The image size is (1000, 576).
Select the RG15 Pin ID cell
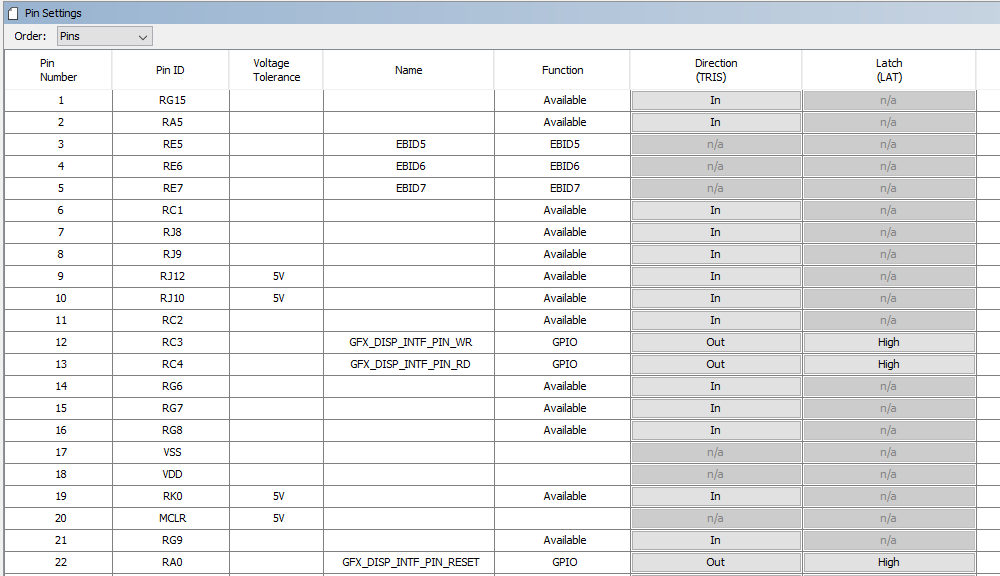coord(172,100)
